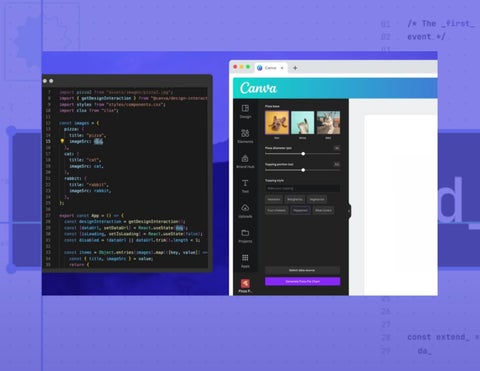
Task: Click the Select data source button
Action: tap(303, 270)
